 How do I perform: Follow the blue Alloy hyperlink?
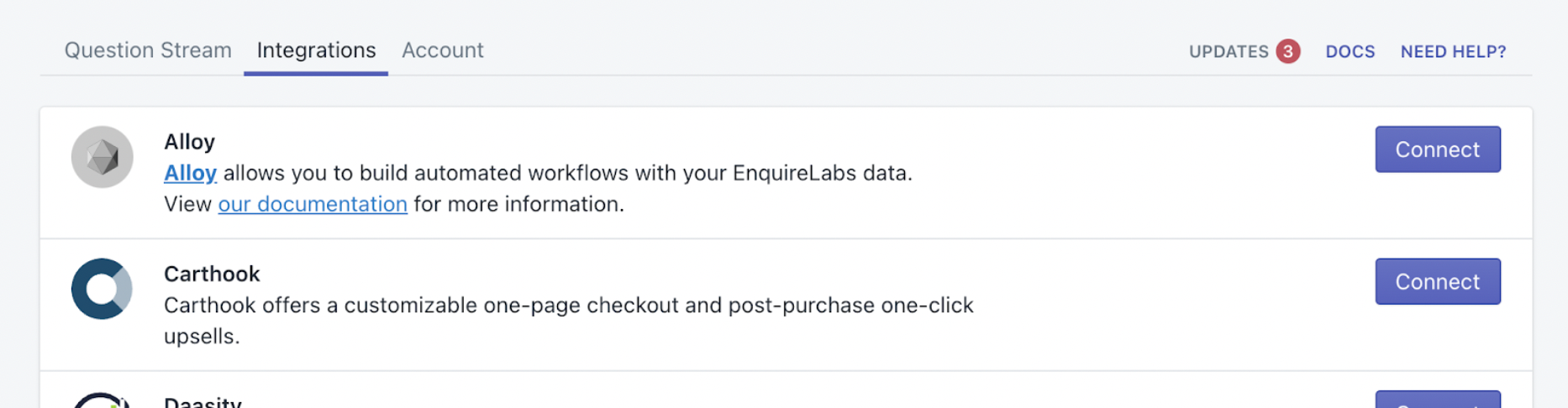click(190, 173)
